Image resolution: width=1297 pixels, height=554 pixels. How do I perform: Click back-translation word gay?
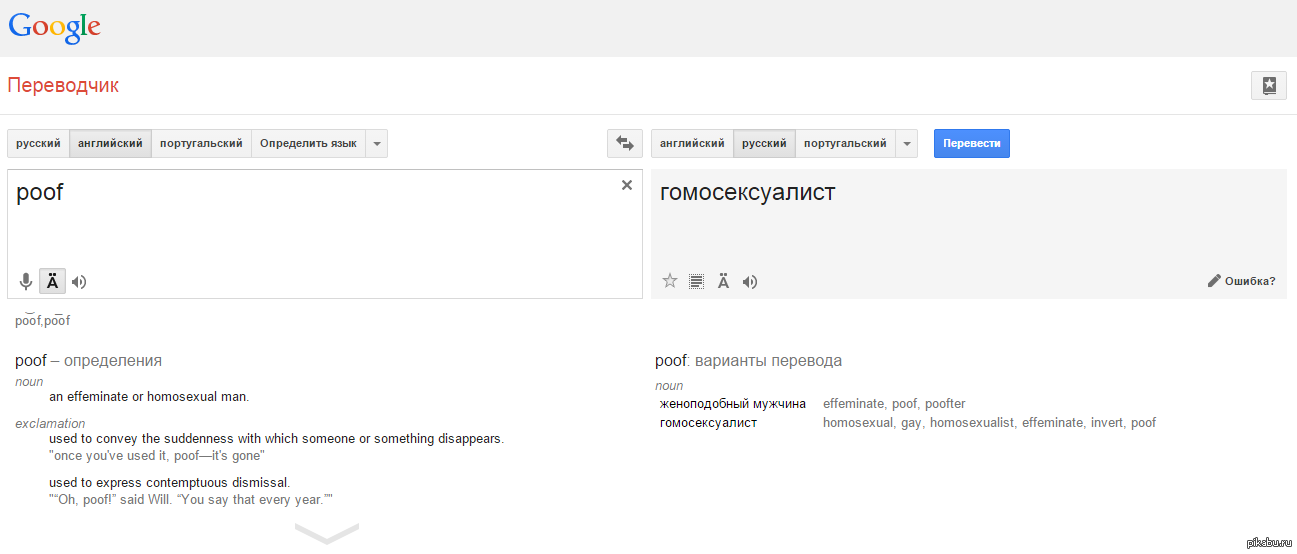click(911, 423)
